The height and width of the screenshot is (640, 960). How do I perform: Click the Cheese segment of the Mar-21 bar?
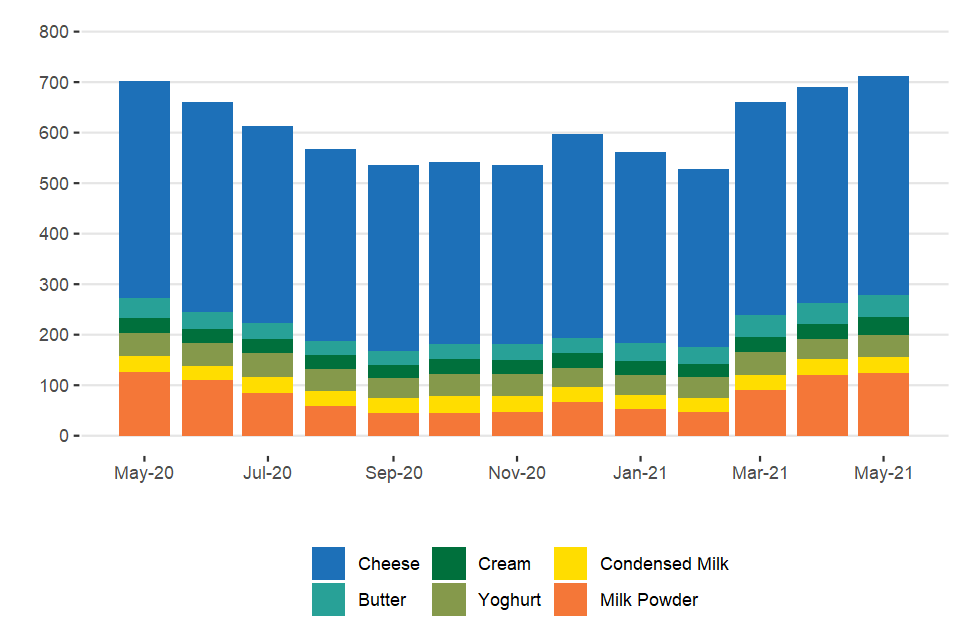tap(760, 208)
